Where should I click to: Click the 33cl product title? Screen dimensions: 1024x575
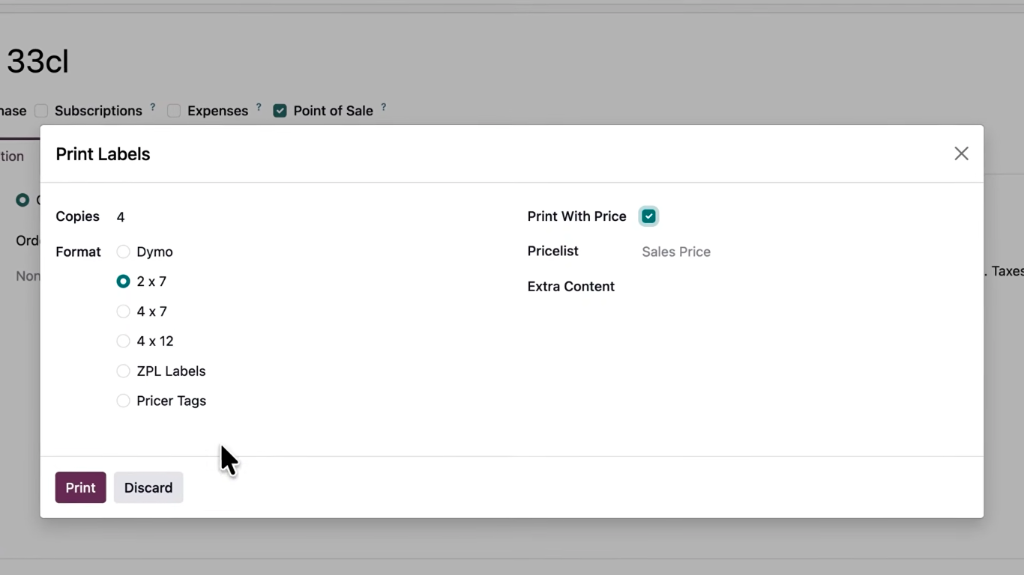[x=37, y=61]
